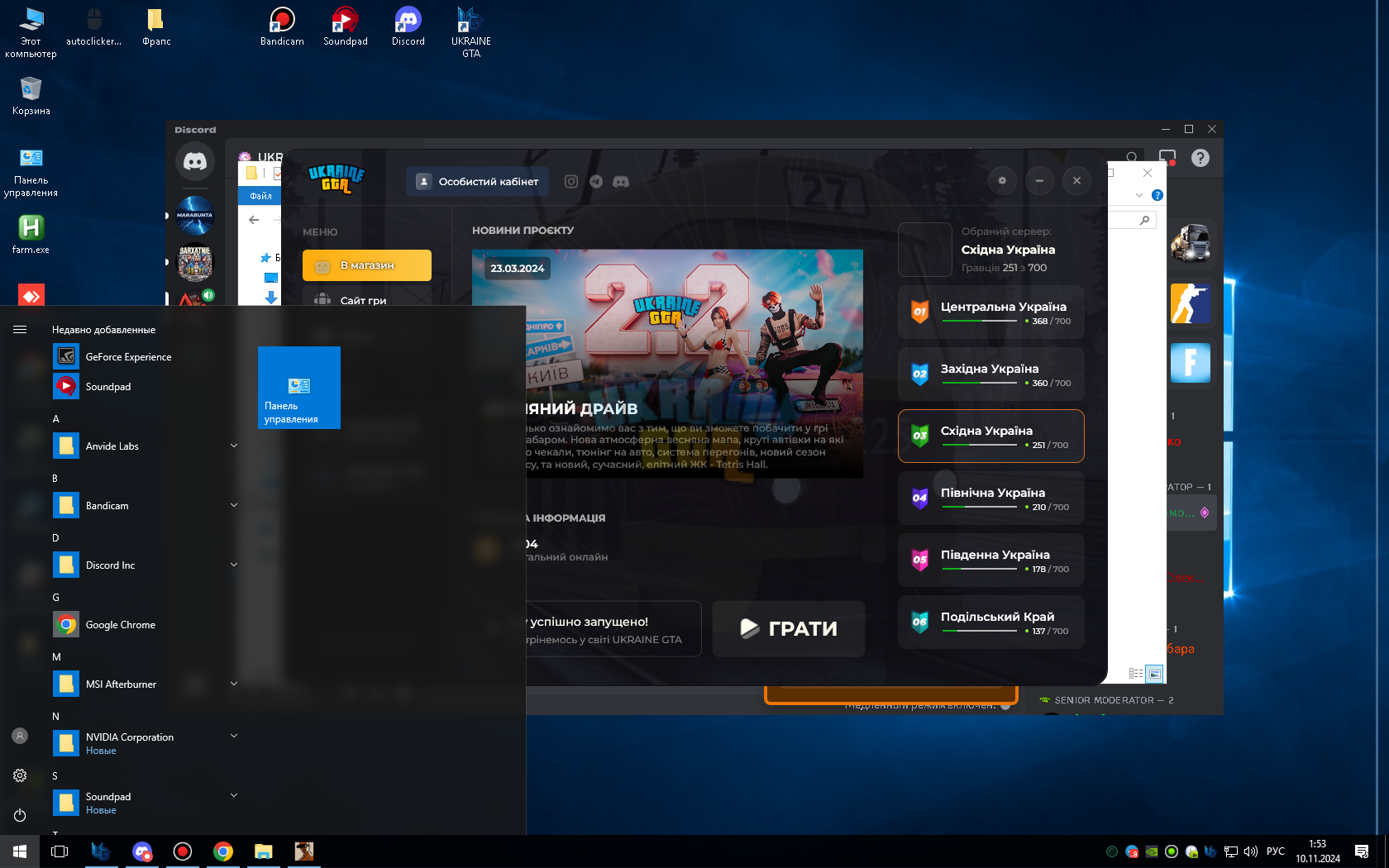Open the user account icon in Start menu
Image resolution: width=1389 pixels, height=868 pixels.
click(x=20, y=736)
